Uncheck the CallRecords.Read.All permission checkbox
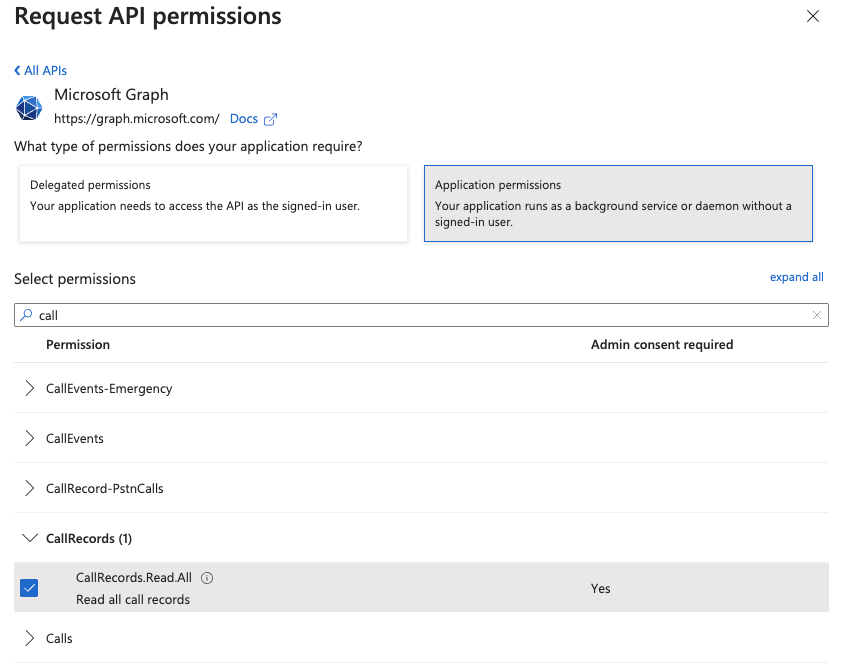The width and height of the screenshot is (843, 671). coord(29,588)
